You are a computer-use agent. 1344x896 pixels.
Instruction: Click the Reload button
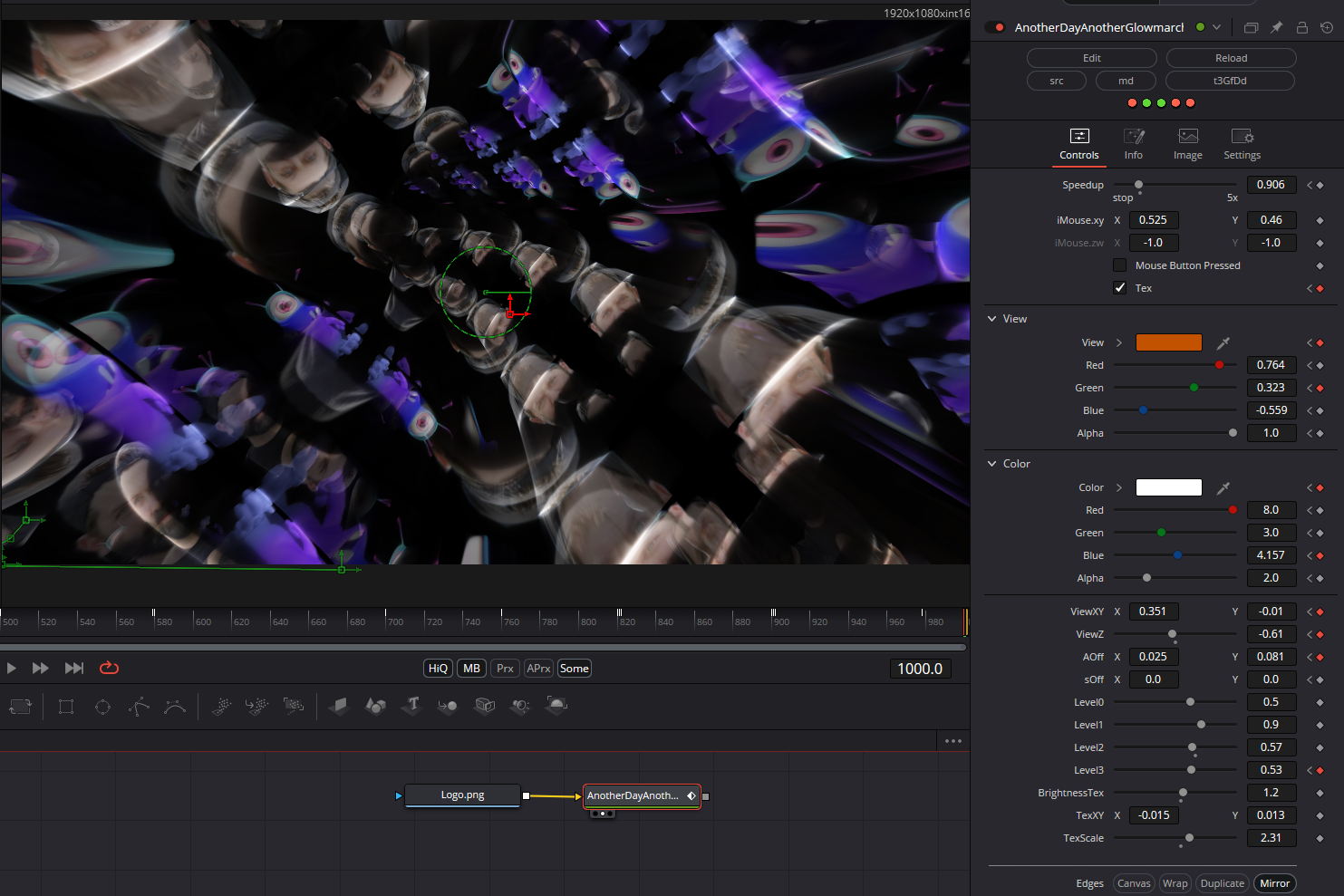[1232, 58]
